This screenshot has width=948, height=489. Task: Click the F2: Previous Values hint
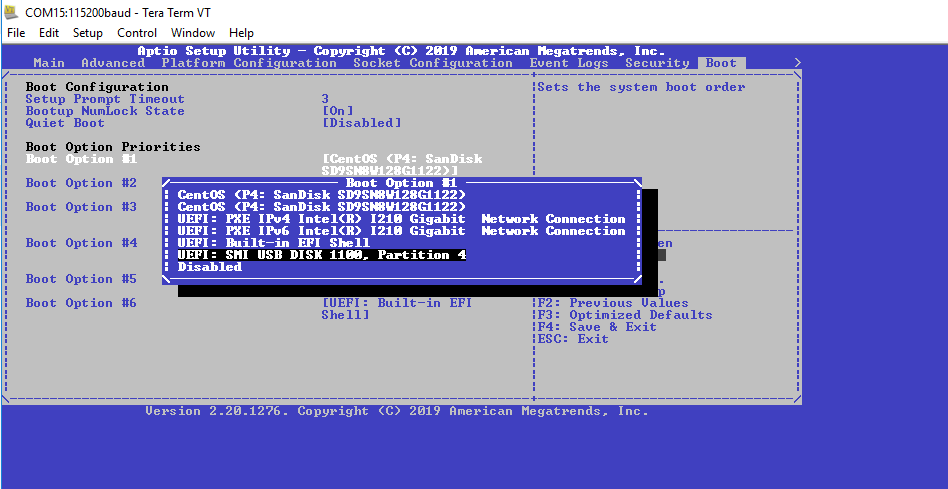[613, 303]
